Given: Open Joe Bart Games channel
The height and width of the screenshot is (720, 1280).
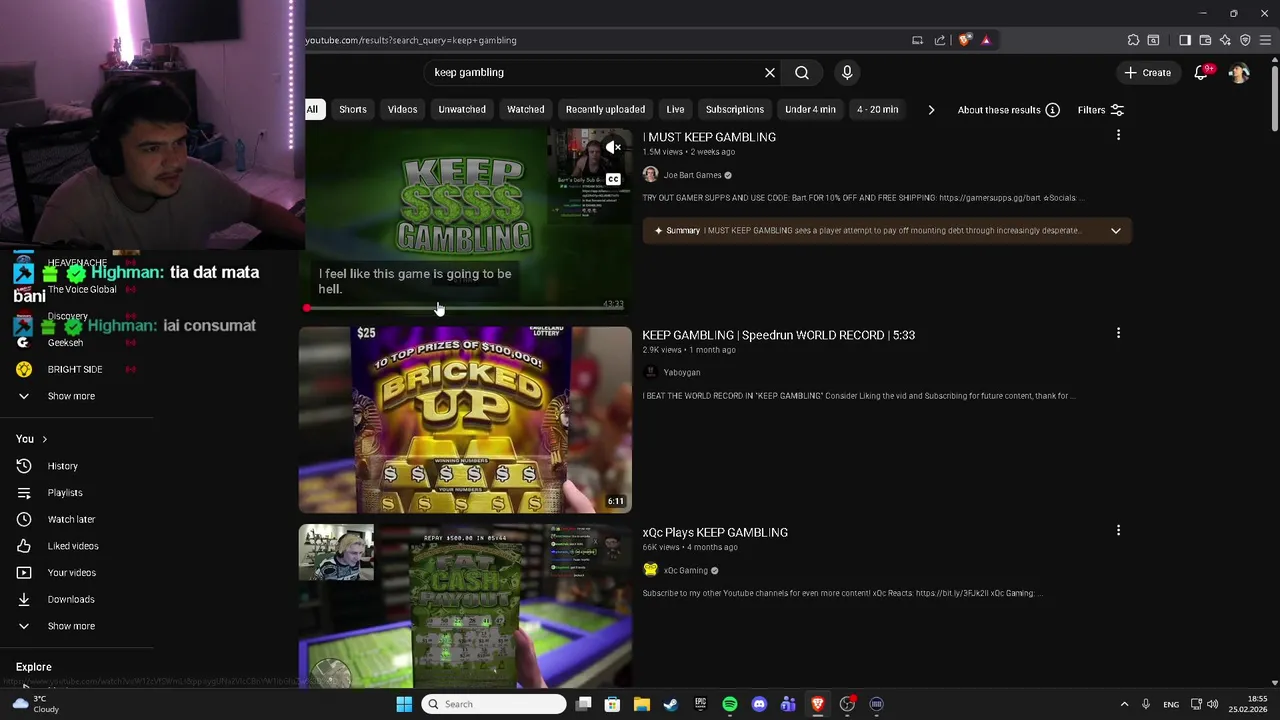Looking at the screenshot, I should [692, 175].
